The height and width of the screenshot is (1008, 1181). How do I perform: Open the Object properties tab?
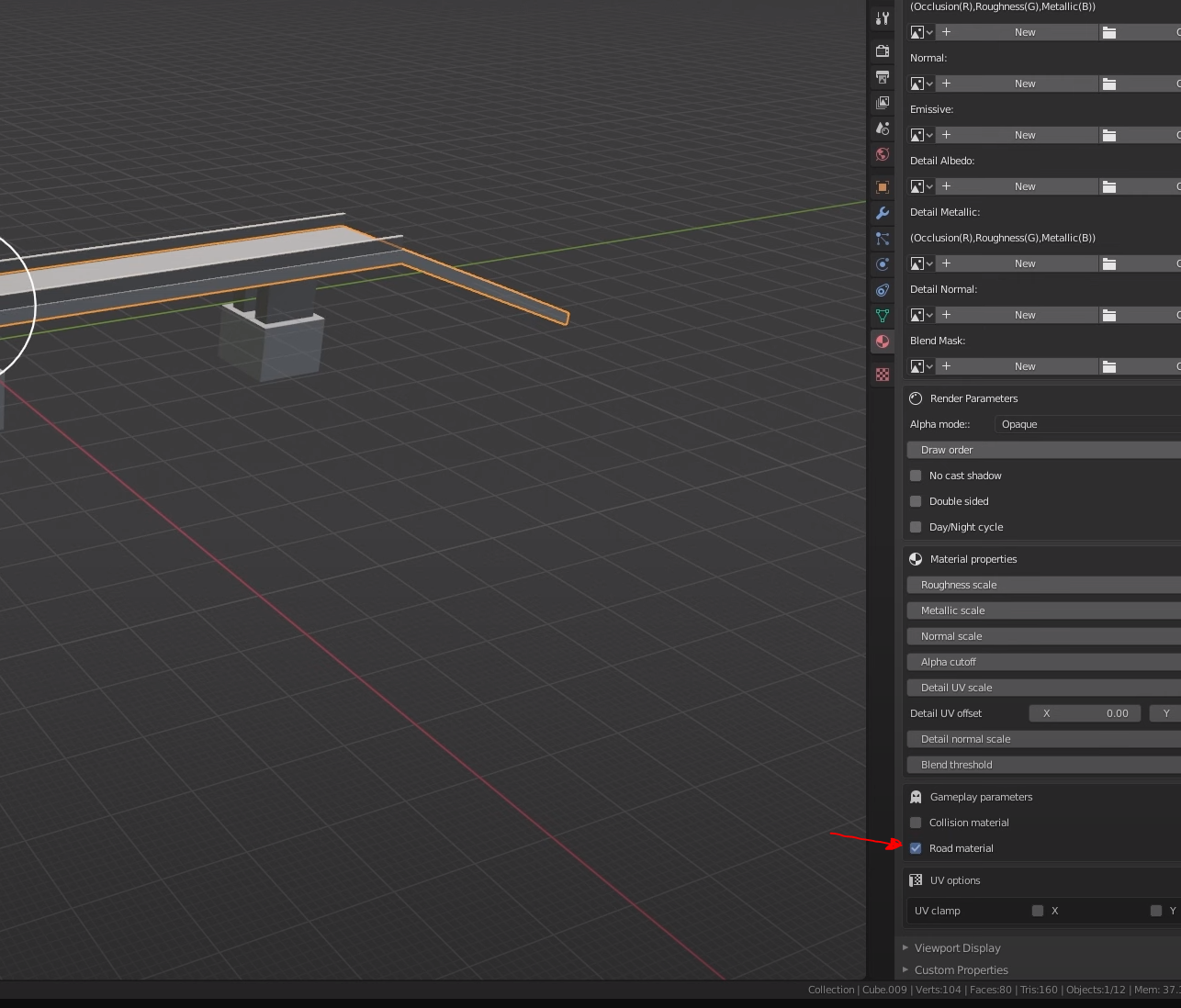coord(883,187)
